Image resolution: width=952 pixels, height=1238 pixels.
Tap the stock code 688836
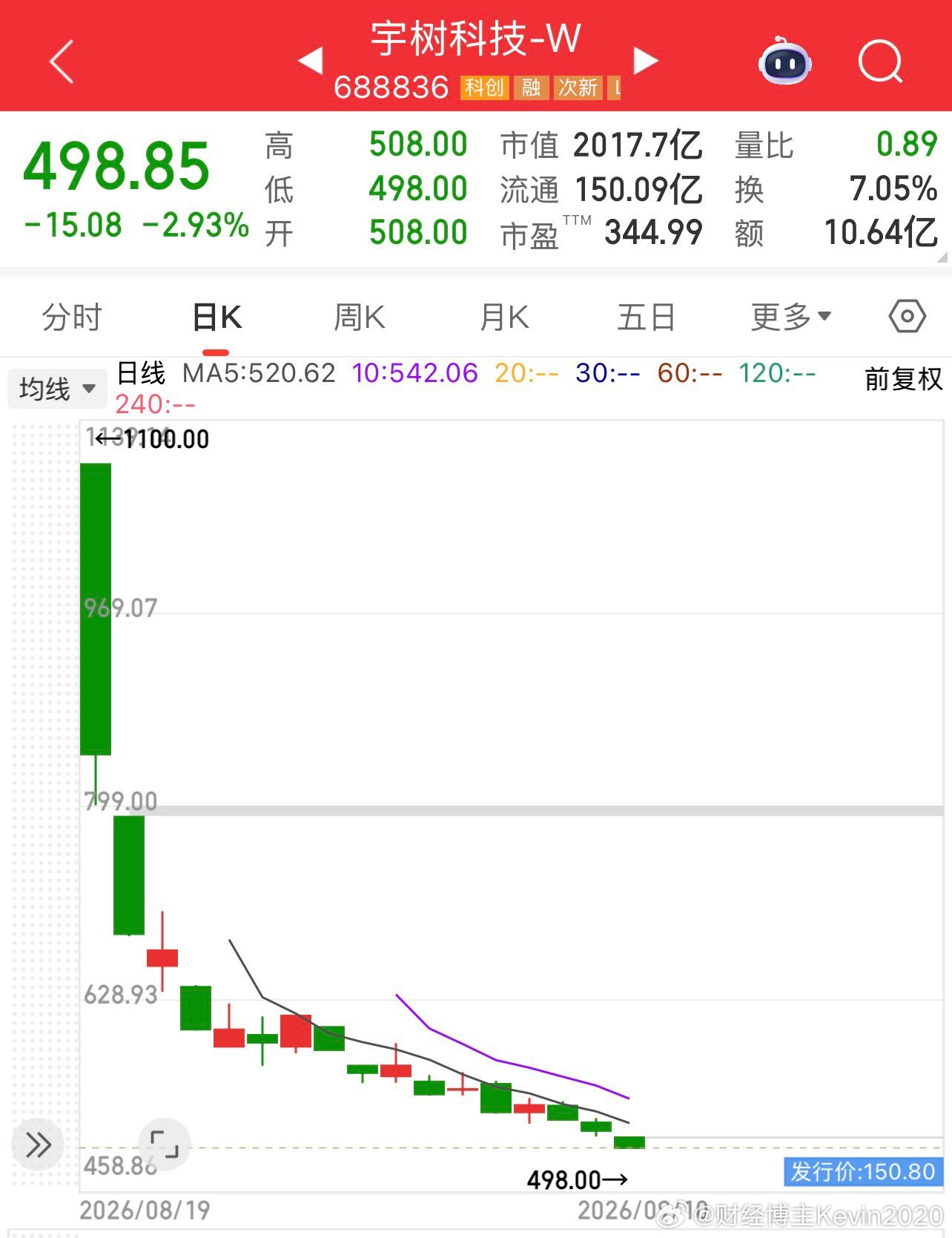(x=391, y=88)
